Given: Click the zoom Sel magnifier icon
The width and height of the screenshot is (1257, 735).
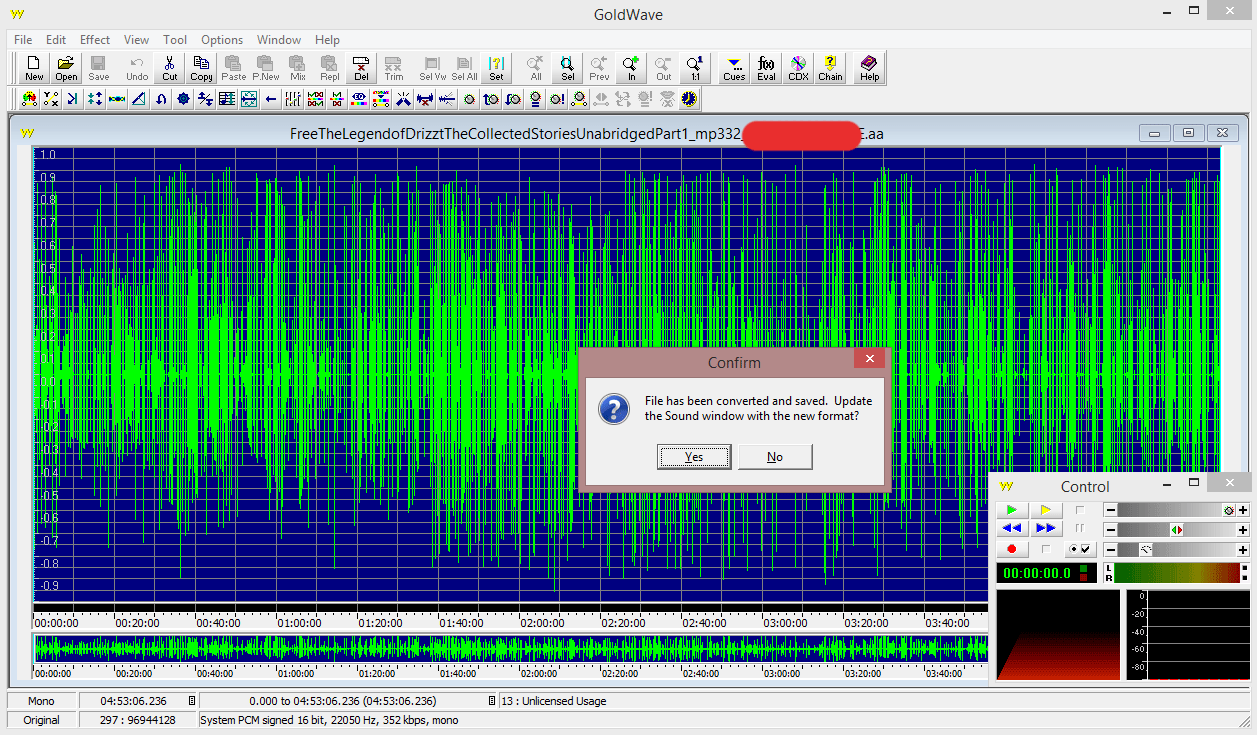Looking at the screenshot, I should pyautogui.click(x=567, y=68).
